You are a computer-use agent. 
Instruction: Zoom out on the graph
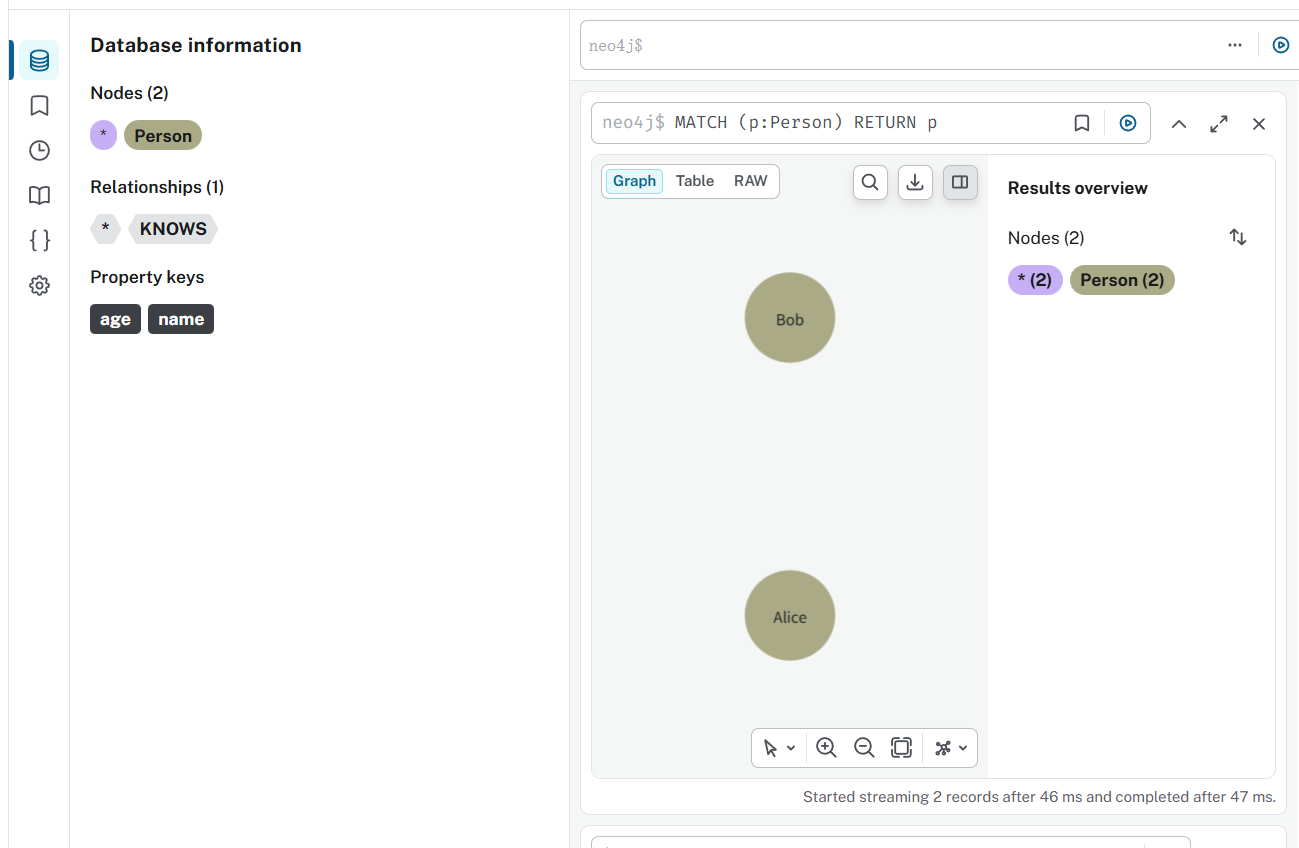(864, 748)
